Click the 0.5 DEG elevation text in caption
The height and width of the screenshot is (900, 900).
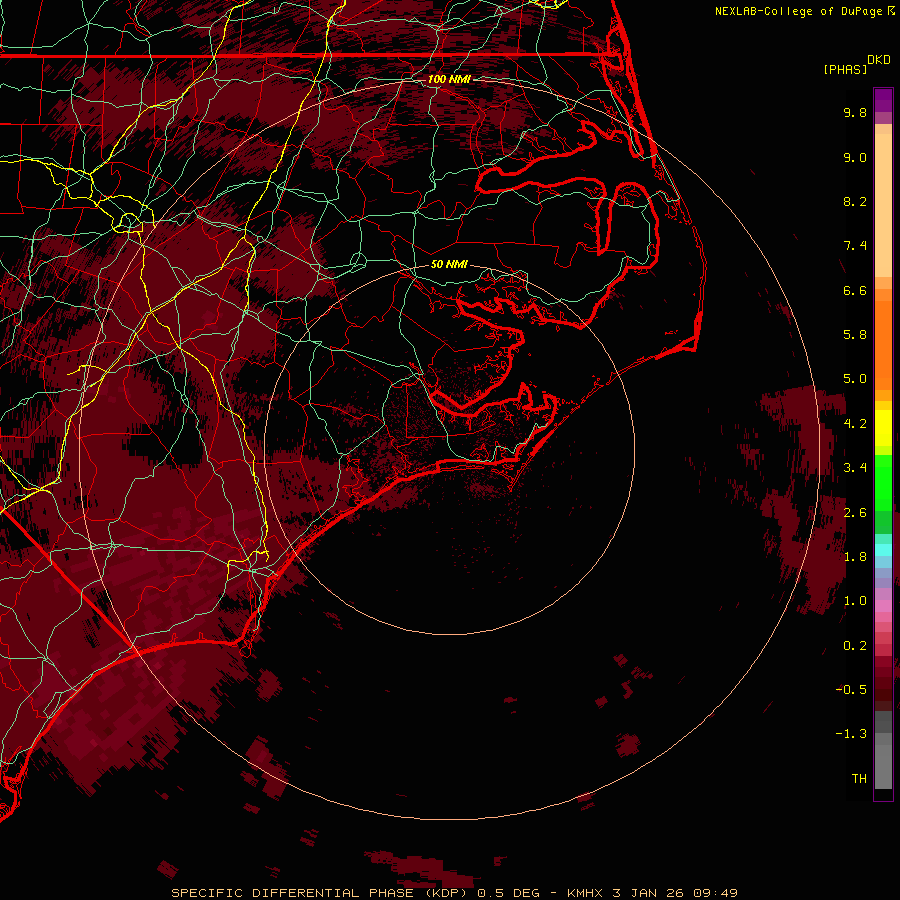click(x=509, y=893)
